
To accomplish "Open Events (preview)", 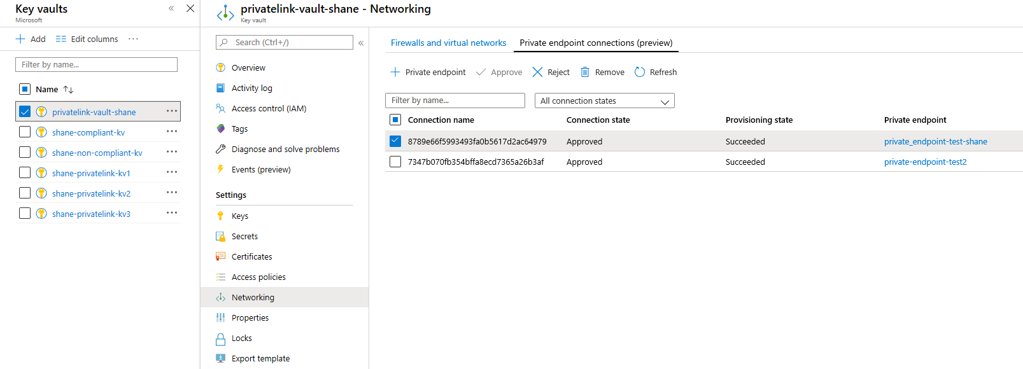I will coord(261,170).
